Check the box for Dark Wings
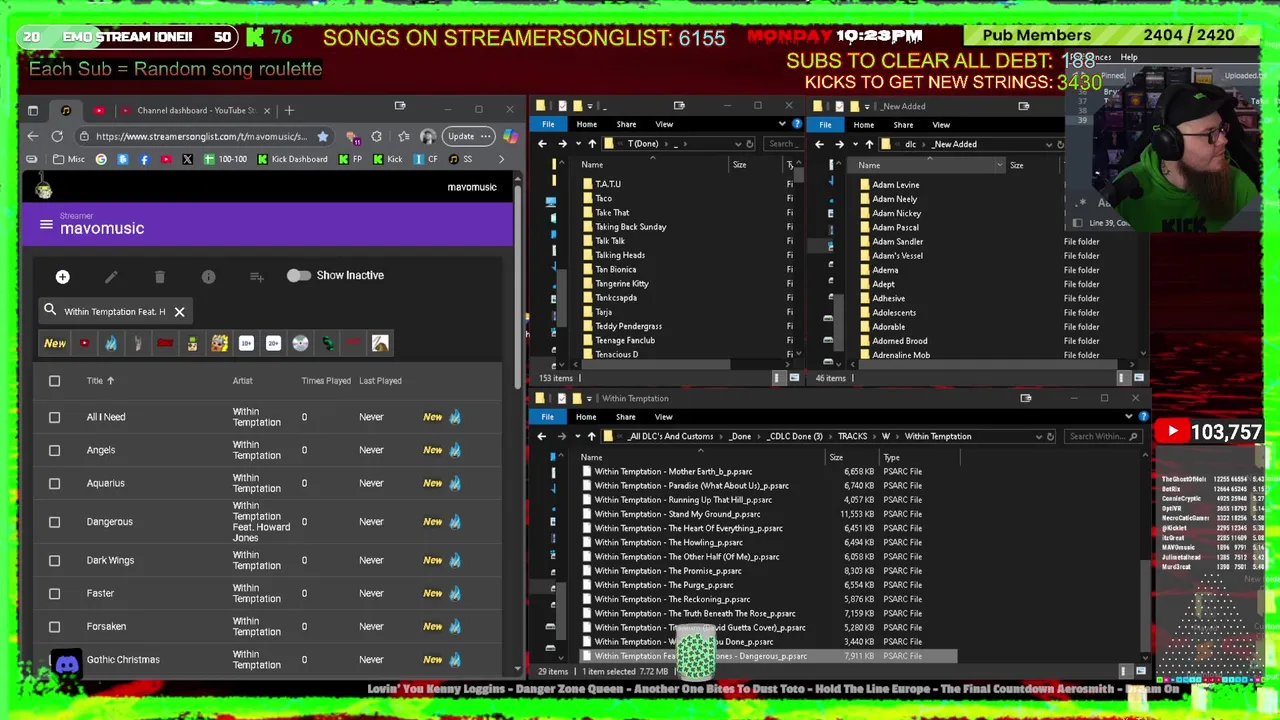This screenshot has height=720, width=1280. click(x=55, y=560)
